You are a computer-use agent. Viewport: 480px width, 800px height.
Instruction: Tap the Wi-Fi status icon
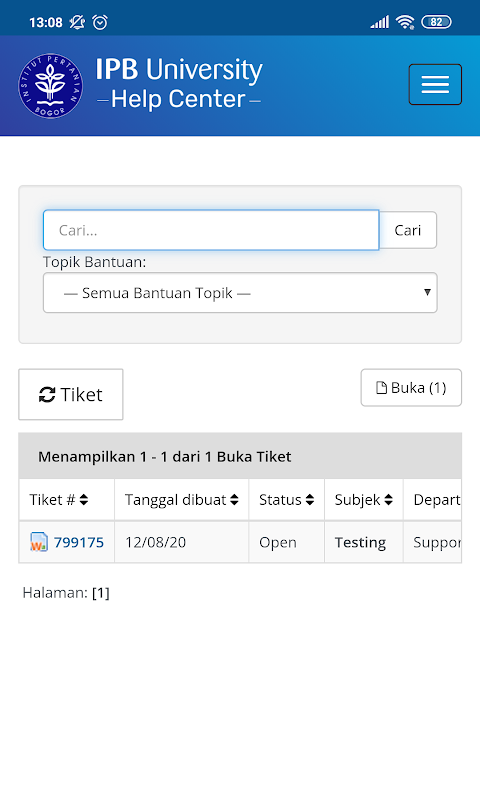[x=405, y=22]
